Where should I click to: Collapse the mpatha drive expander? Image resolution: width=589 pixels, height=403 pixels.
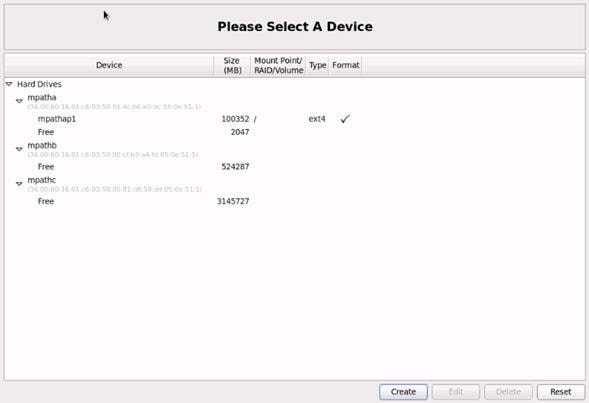[19, 101]
